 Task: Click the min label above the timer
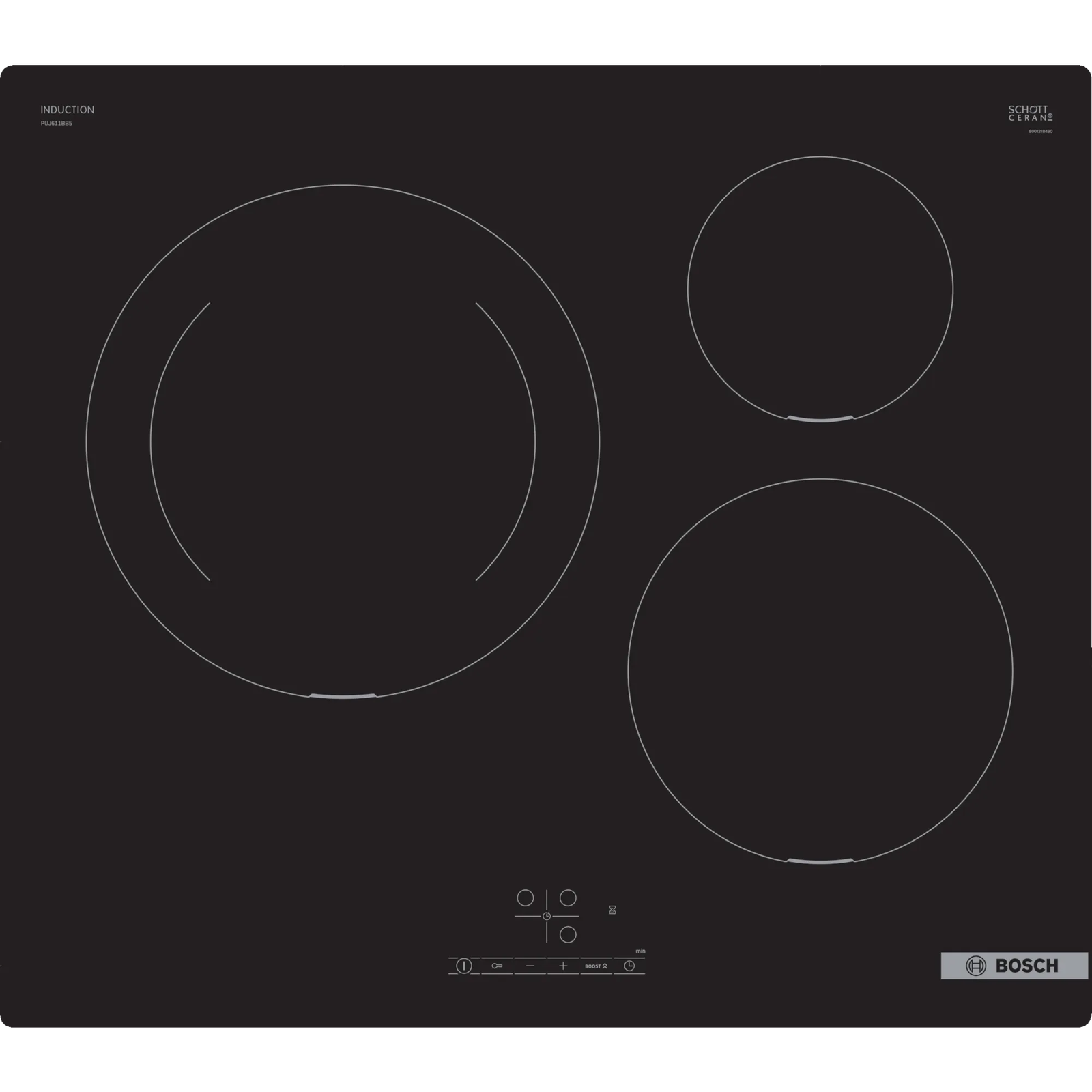pyautogui.click(x=640, y=951)
